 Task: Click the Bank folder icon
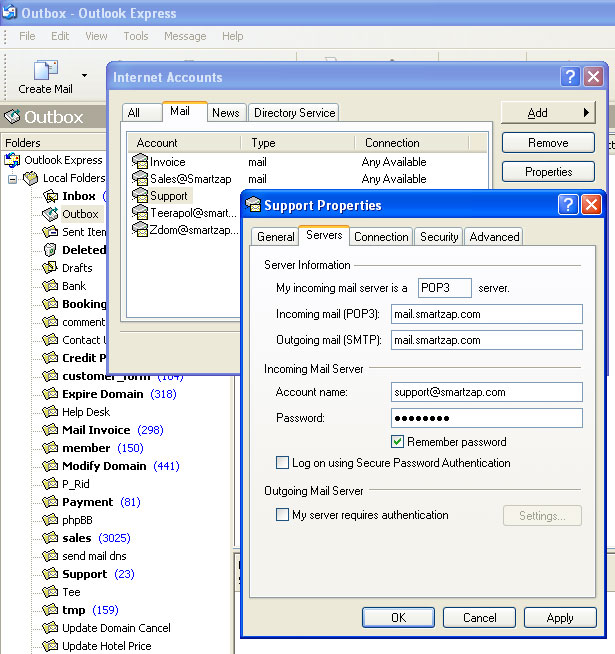click(50, 286)
